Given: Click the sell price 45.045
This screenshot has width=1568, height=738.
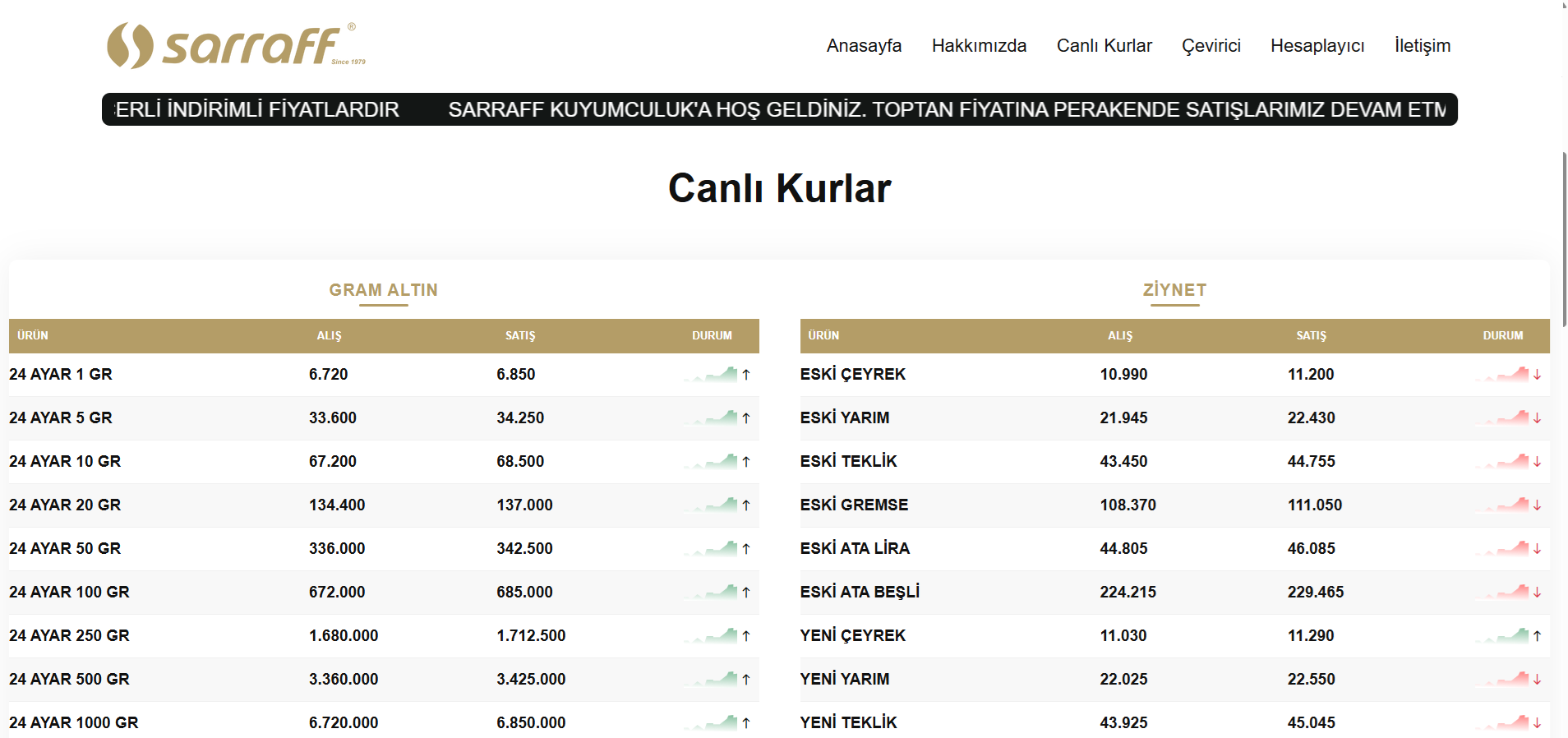Looking at the screenshot, I should (1312, 722).
